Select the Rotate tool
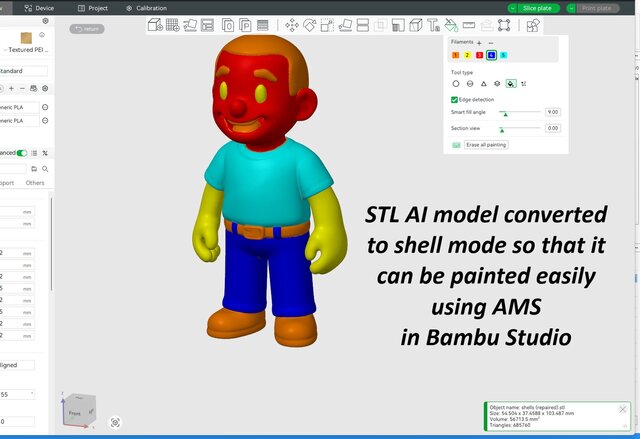The height and width of the screenshot is (439, 640). 310,25
